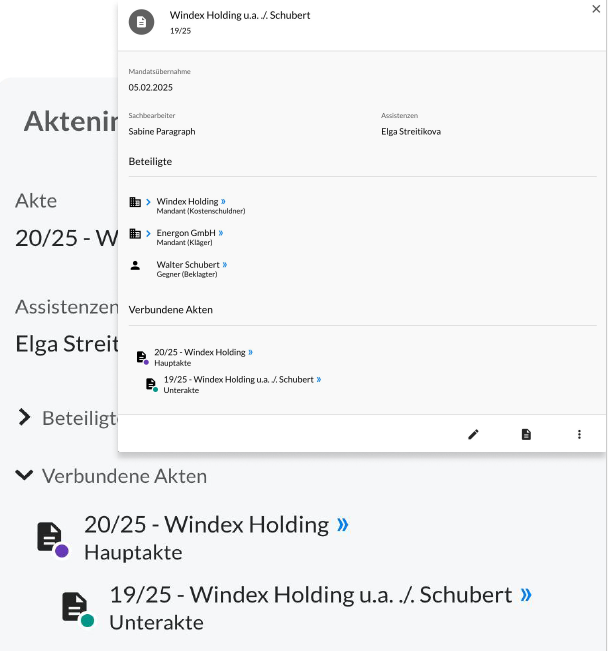This screenshot has width=608, height=651.
Task: Expand the Windex Holding participant entry
Action: click(148, 202)
